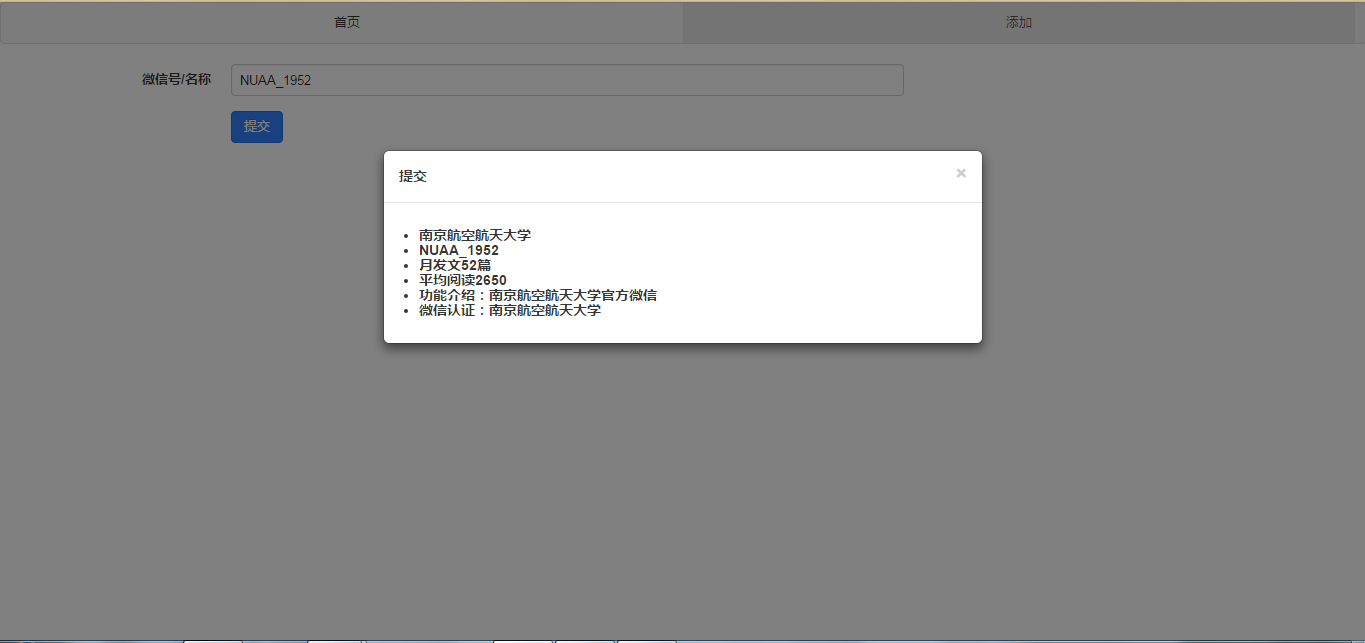Viewport: 1365px width, 643px height.
Task: Click the blue 提交 button
Action: [257, 127]
